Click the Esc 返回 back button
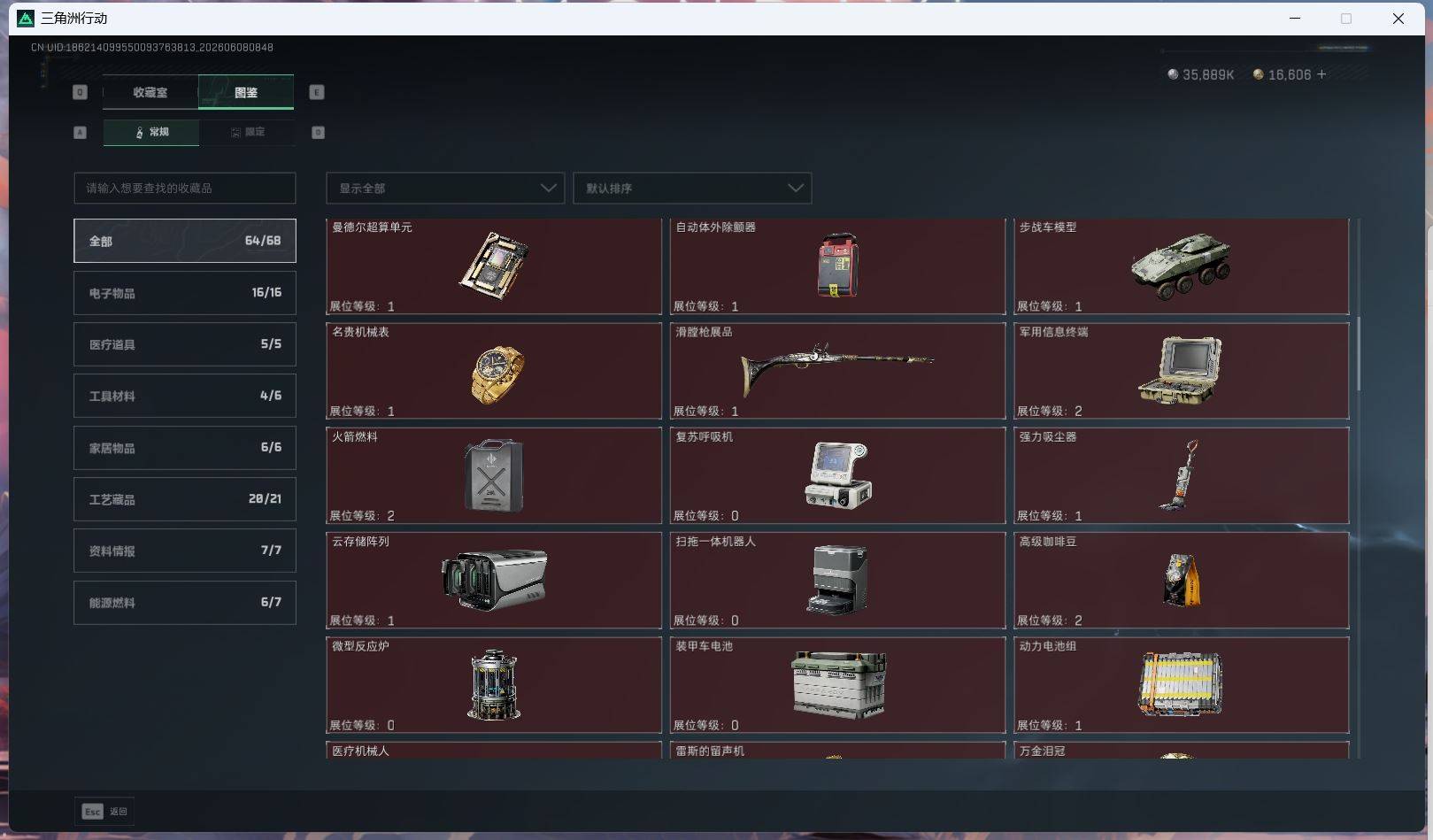Viewport: 1433px width, 840px height. 104,811
